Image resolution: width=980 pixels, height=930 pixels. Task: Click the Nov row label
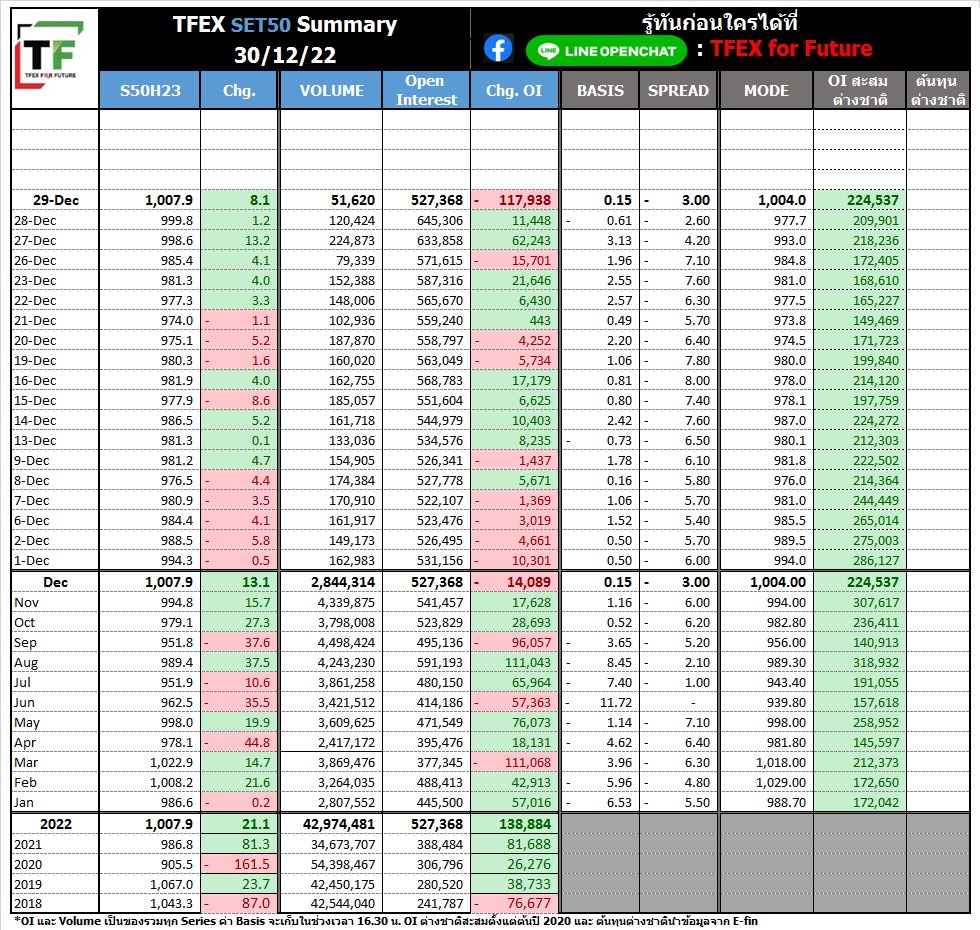pyautogui.click(x=27, y=602)
